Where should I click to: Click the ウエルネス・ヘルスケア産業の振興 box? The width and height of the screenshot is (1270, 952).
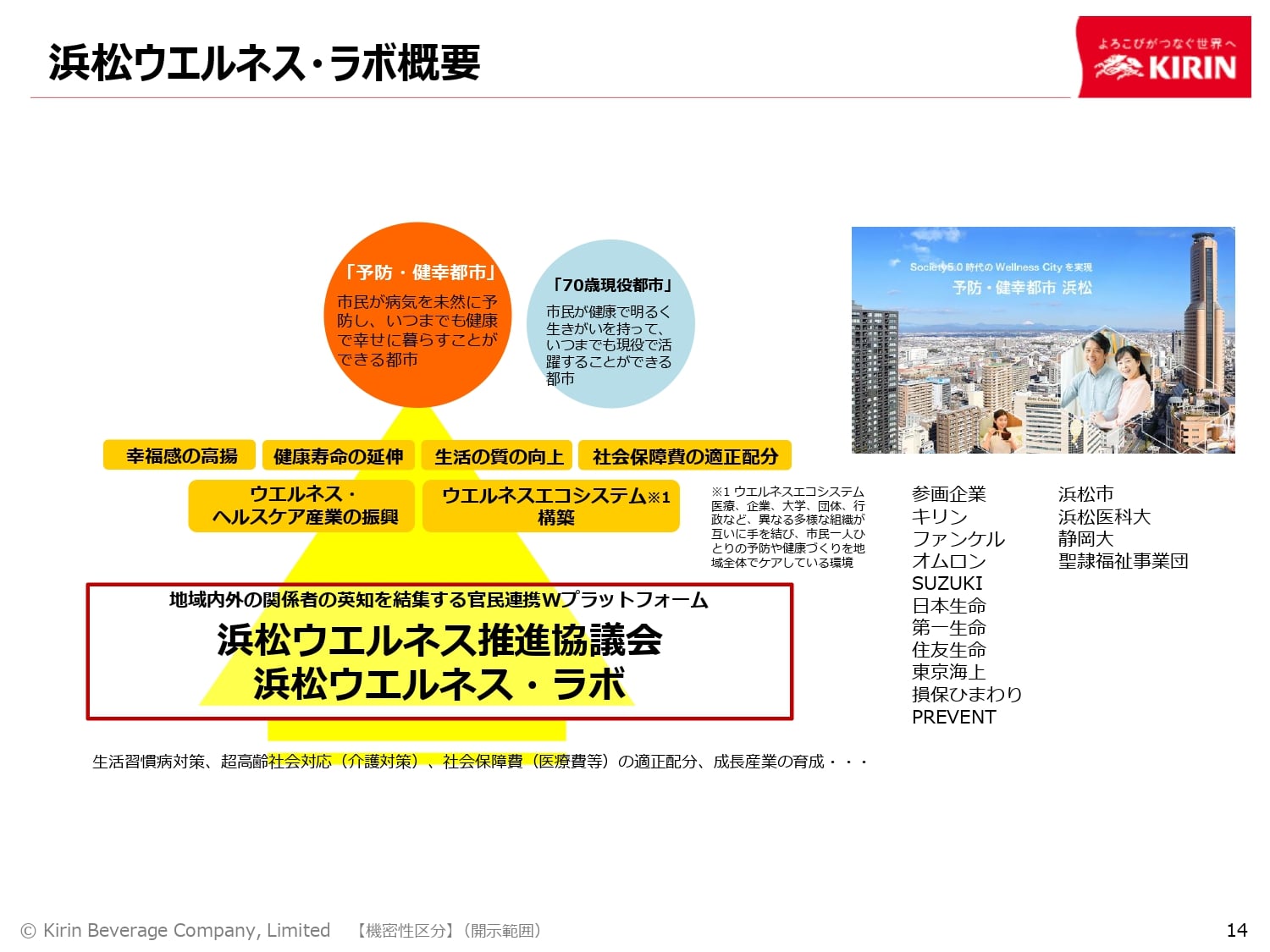301,505
